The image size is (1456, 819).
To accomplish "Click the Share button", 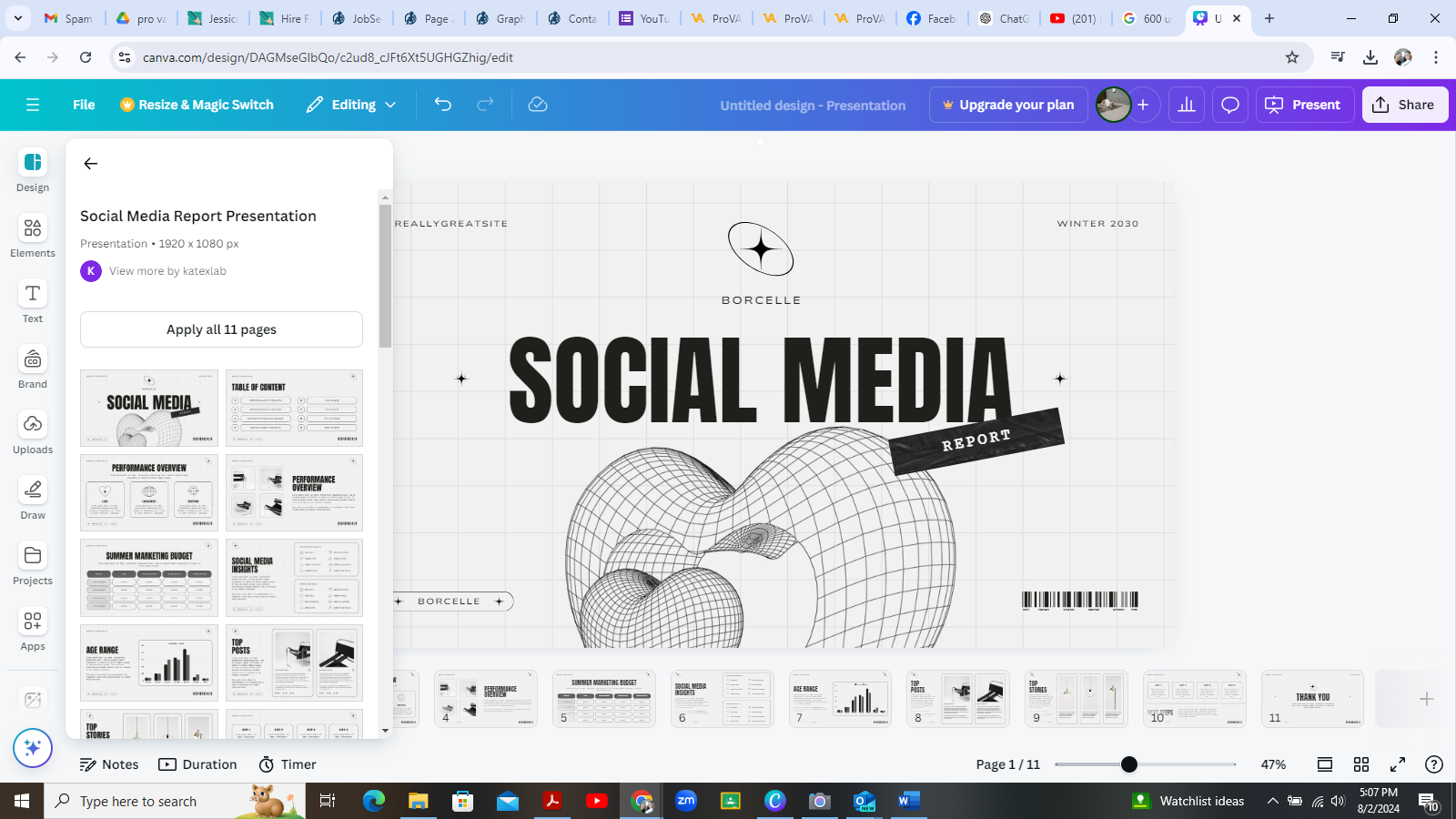I will [x=1404, y=105].
